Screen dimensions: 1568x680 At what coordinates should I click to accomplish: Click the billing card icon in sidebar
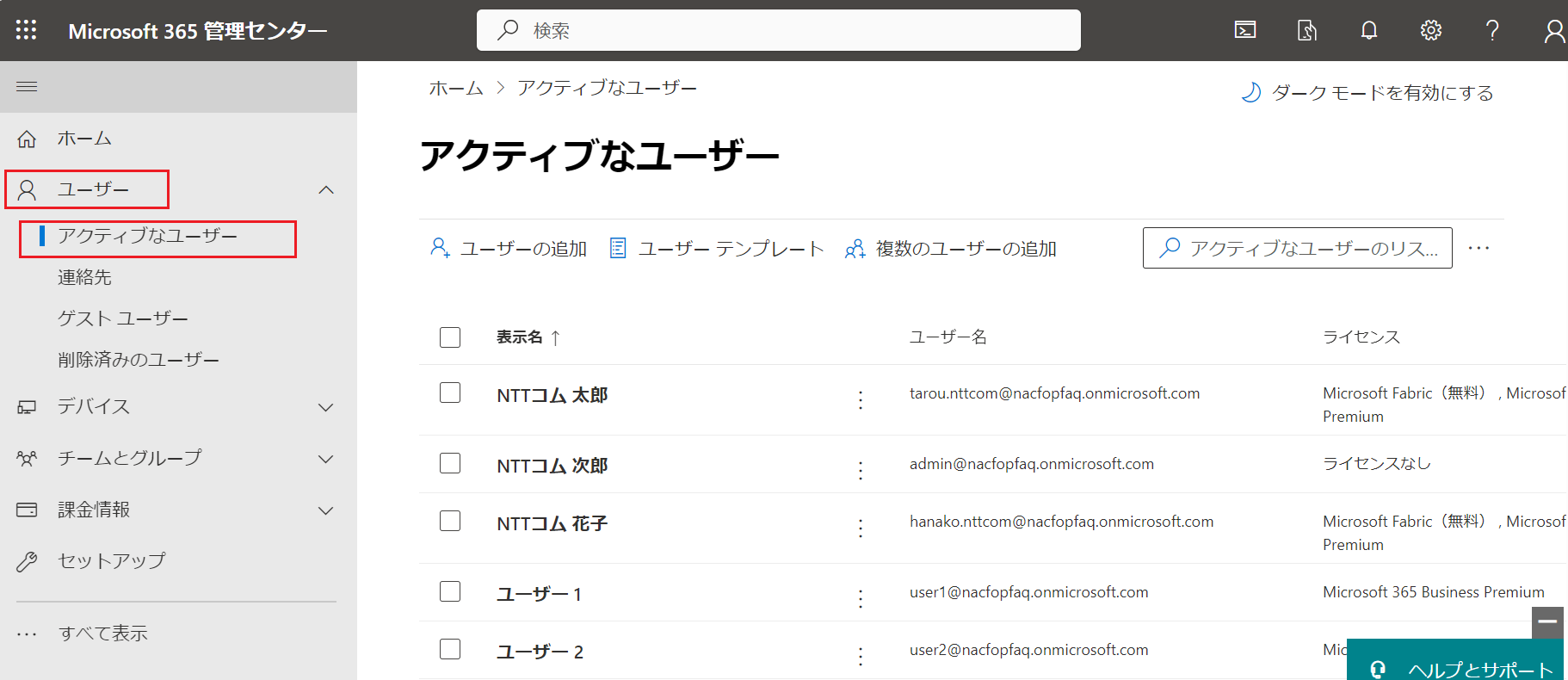pyautogui.click(x=27, y=510)
